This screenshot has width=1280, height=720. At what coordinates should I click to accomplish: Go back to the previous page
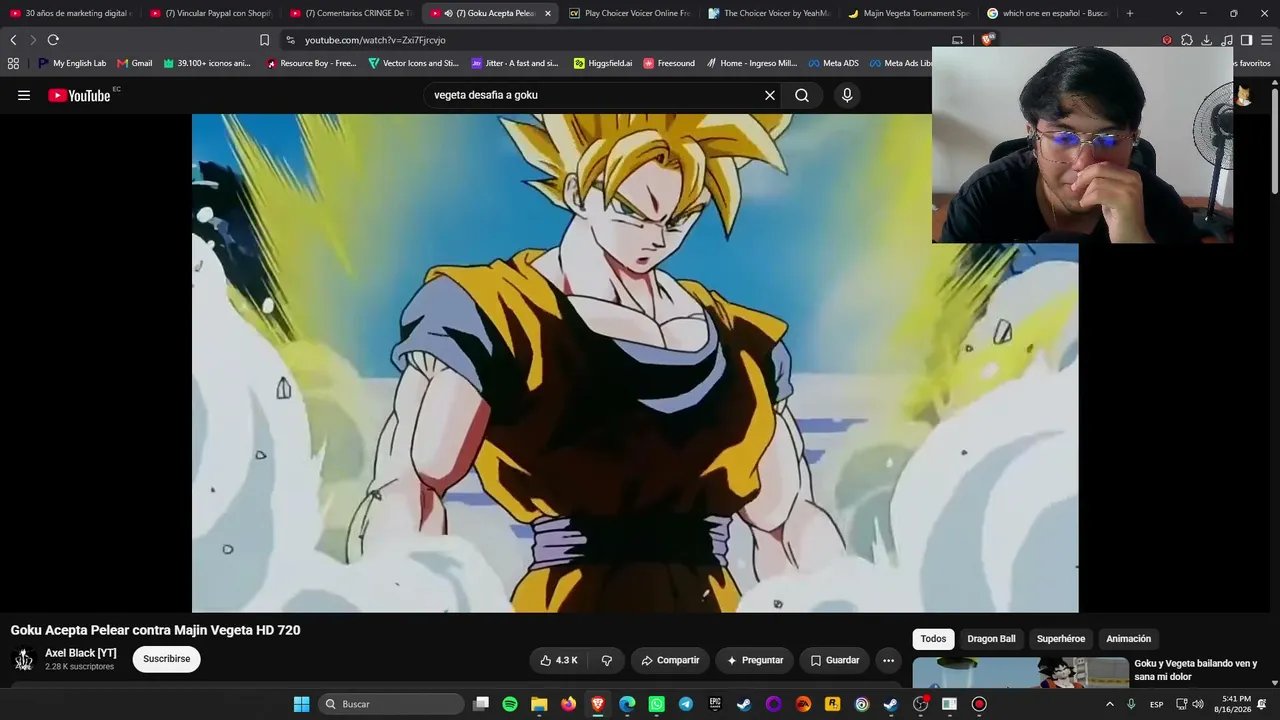(x=13, y=40)
